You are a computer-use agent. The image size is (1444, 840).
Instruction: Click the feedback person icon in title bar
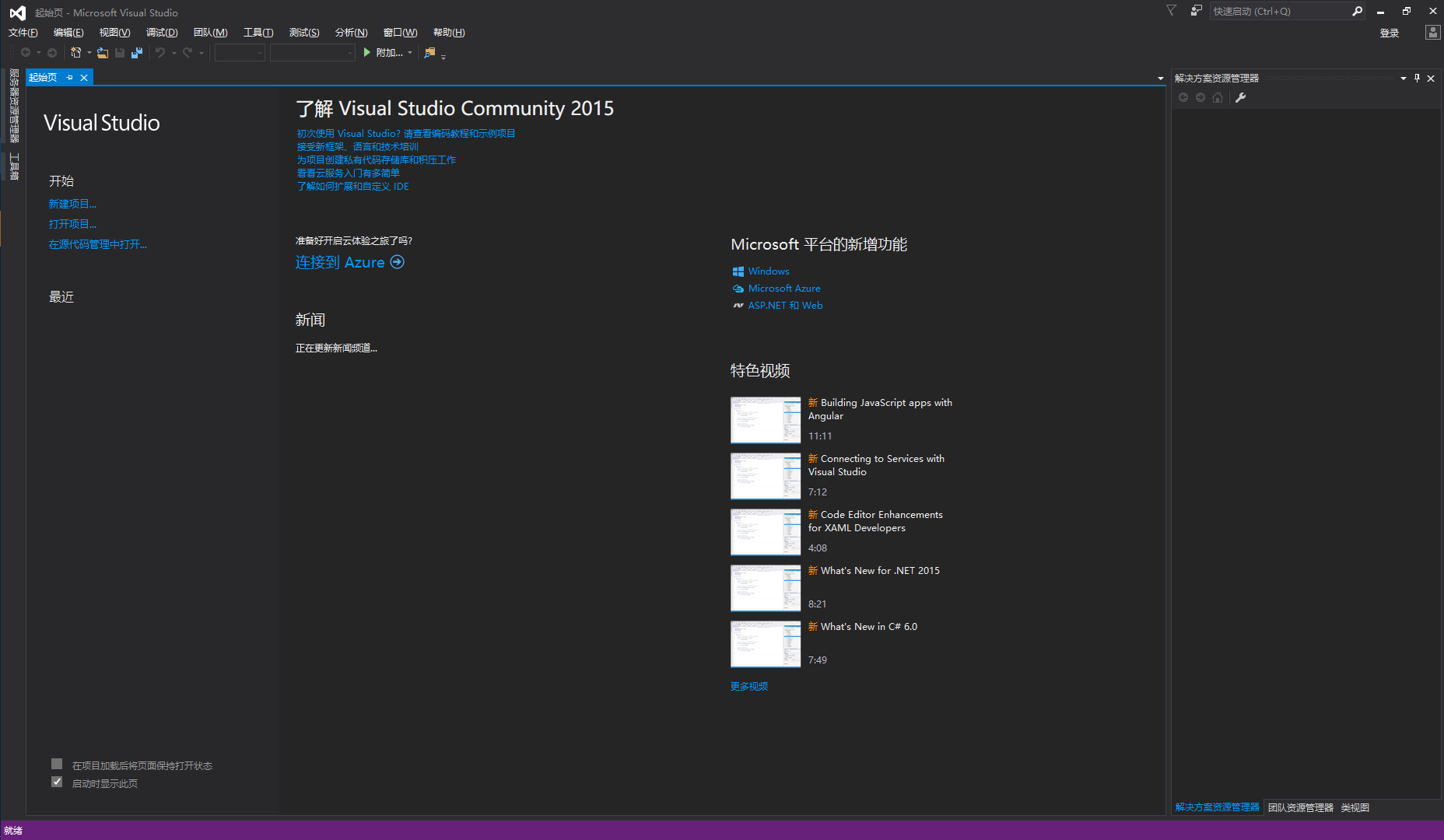[x=1197, y=11]
